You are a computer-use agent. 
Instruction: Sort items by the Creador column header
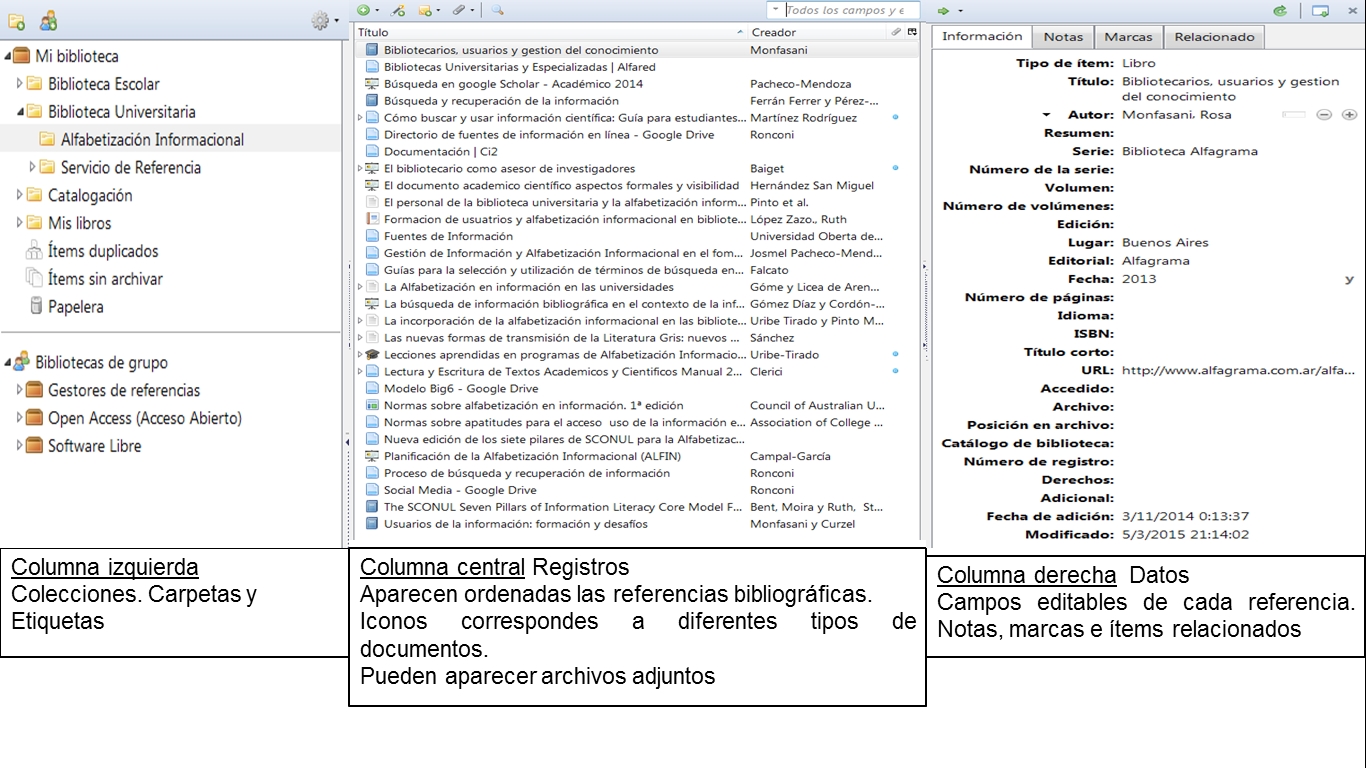(x=818, y=33)
